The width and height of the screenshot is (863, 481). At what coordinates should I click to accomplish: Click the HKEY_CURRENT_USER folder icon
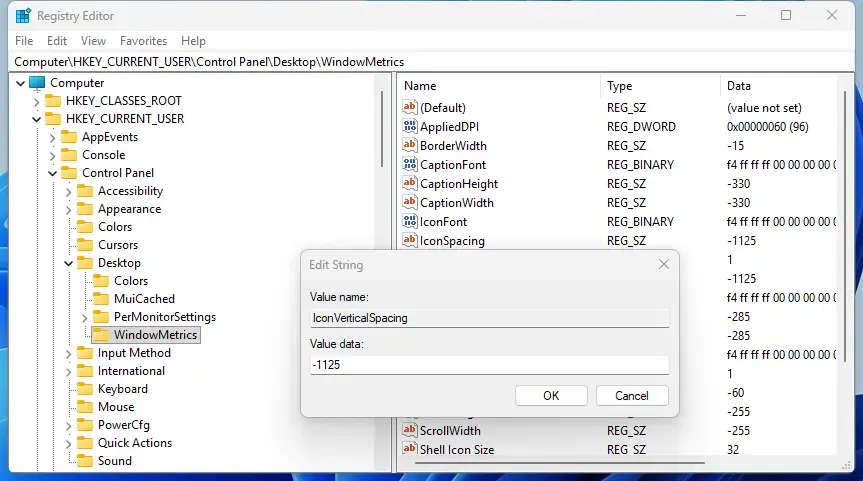(53, 119)
